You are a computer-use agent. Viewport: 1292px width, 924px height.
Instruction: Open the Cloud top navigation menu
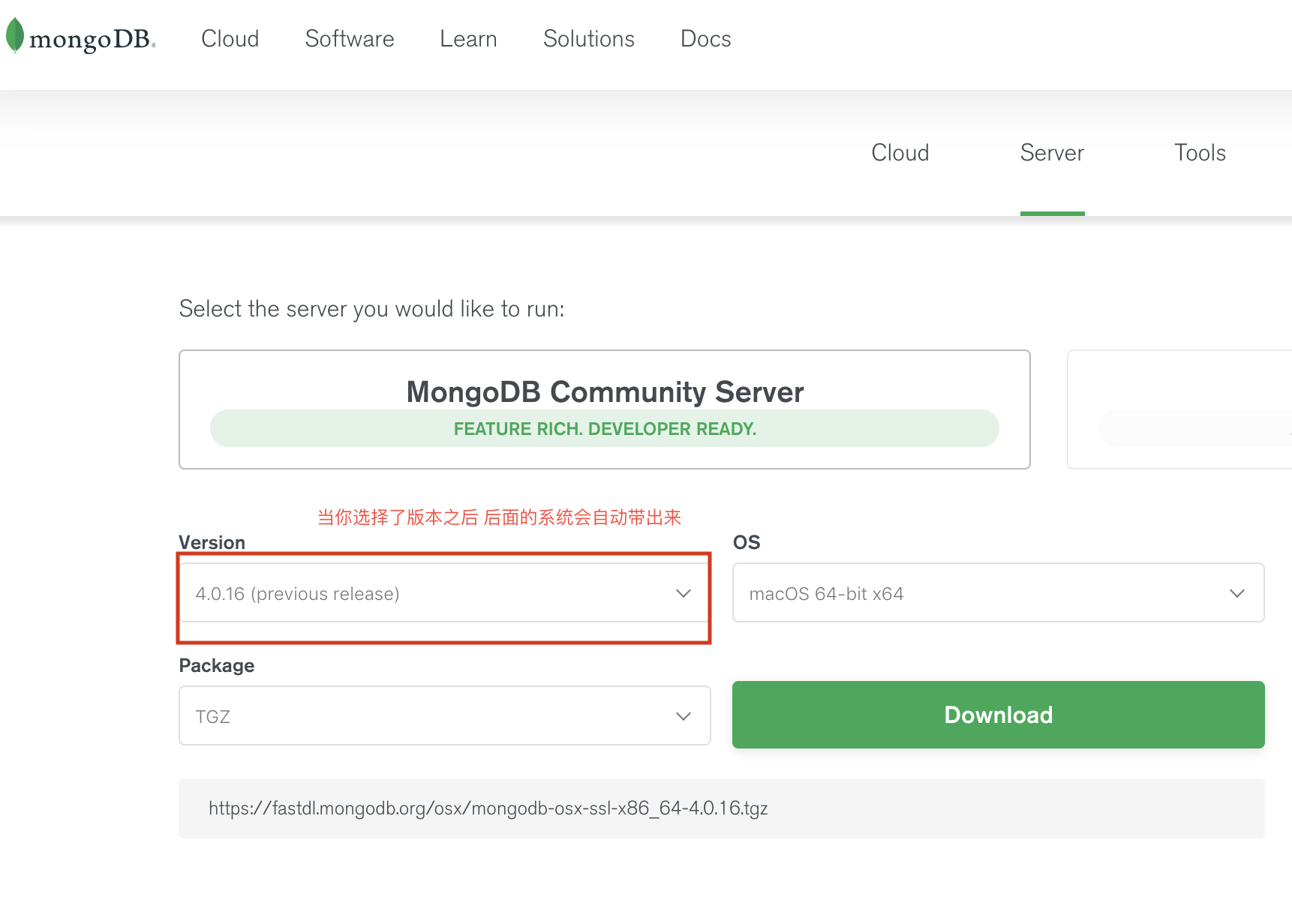tap(230, 39)
